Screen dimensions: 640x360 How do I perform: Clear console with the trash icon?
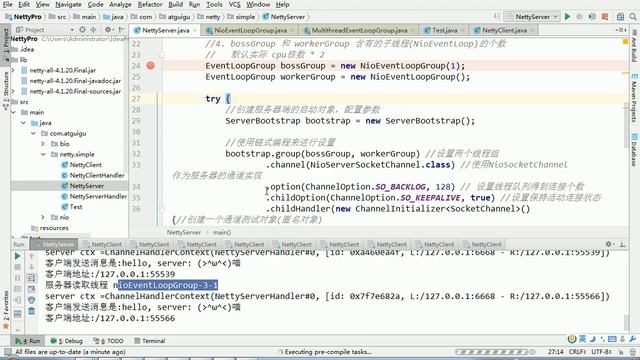click(31, 311)
